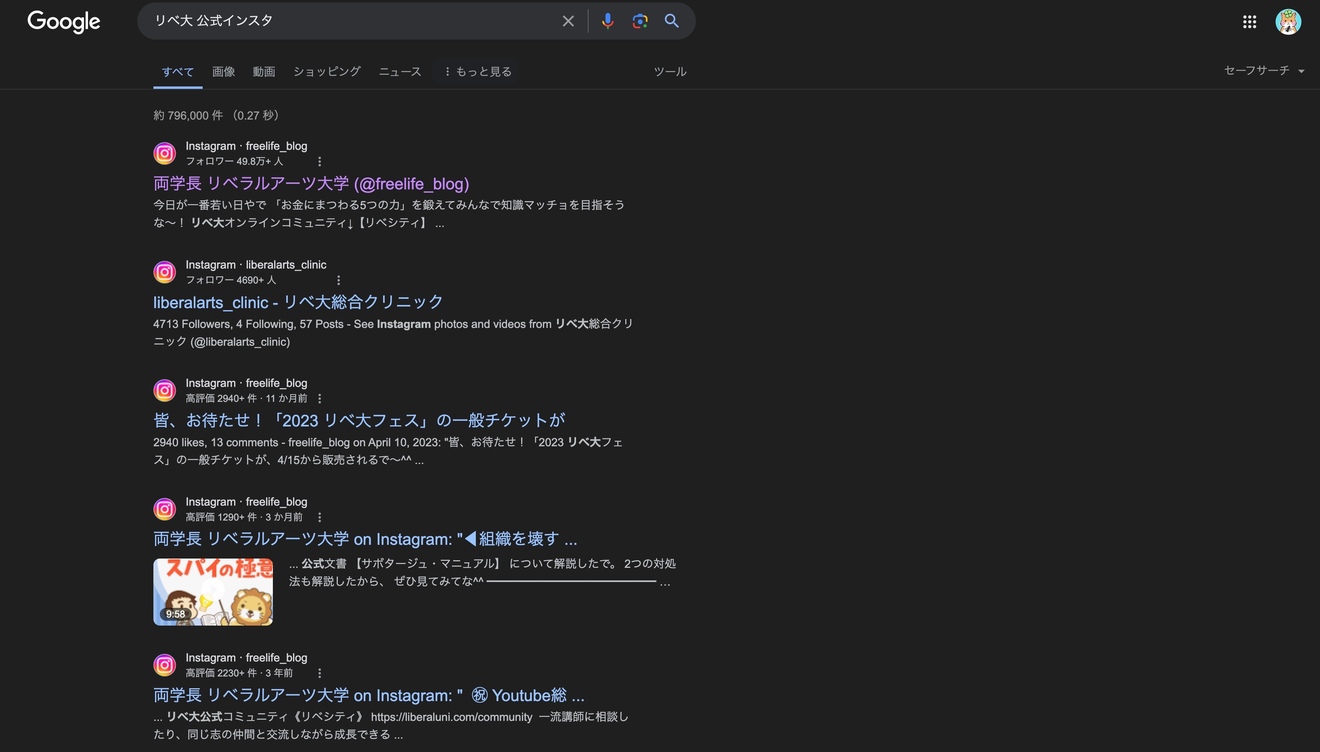This screenshot has height=752, width=1320.
Task: Open three-dot menu next to 高評価 2230+ 件
Action: point(320,674)
